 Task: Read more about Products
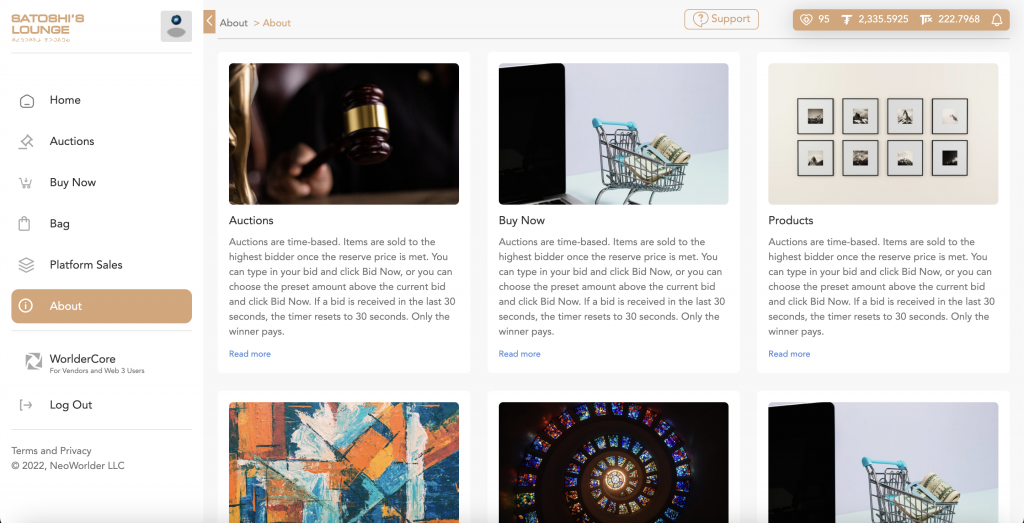click(x=789, y=354)
